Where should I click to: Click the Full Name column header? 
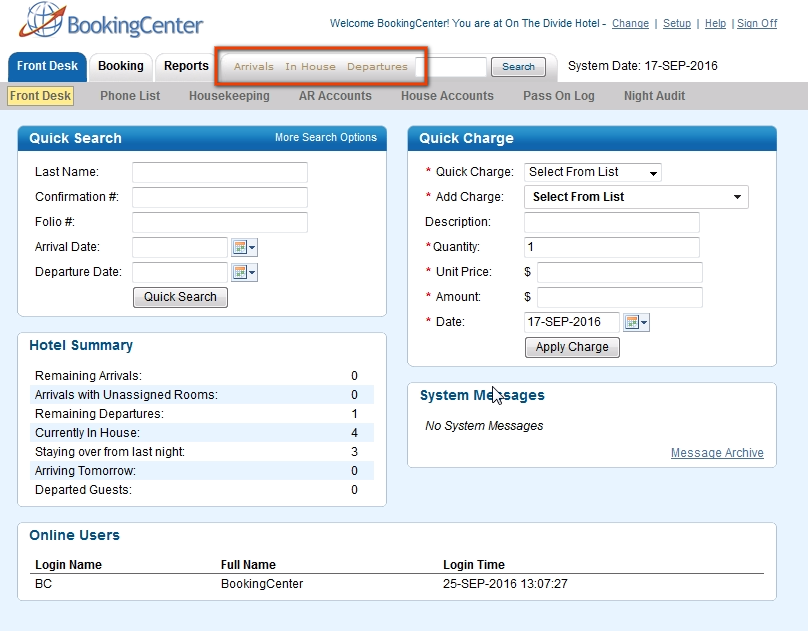point(248,565)
